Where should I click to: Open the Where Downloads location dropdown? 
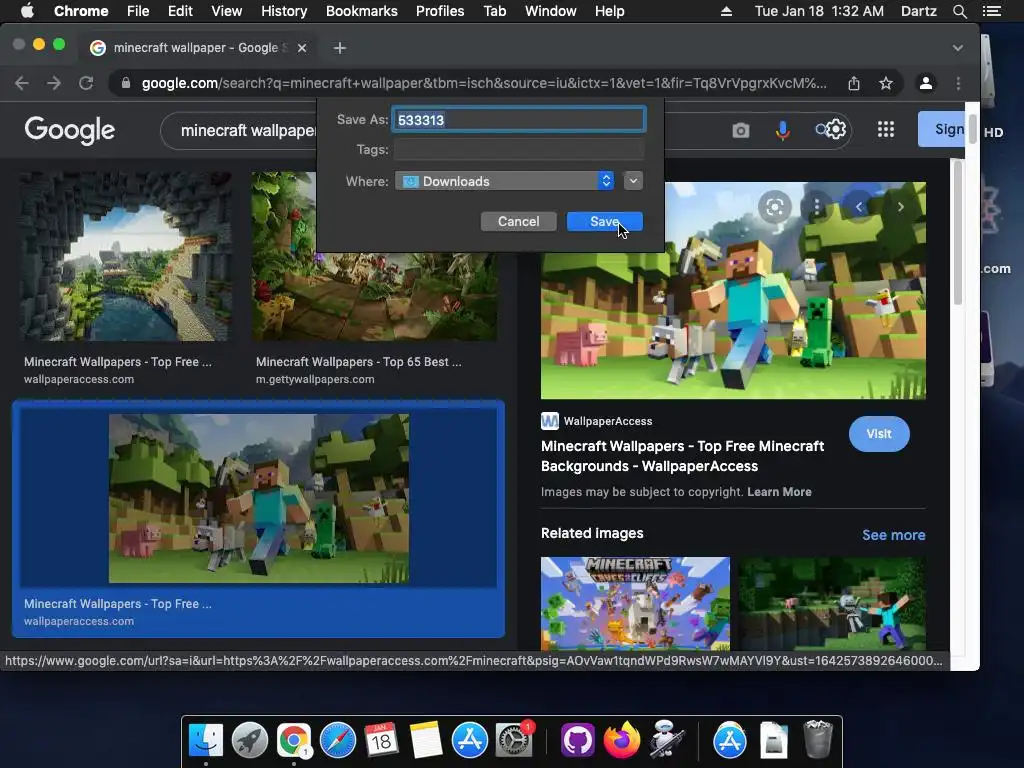click(505, 181)
